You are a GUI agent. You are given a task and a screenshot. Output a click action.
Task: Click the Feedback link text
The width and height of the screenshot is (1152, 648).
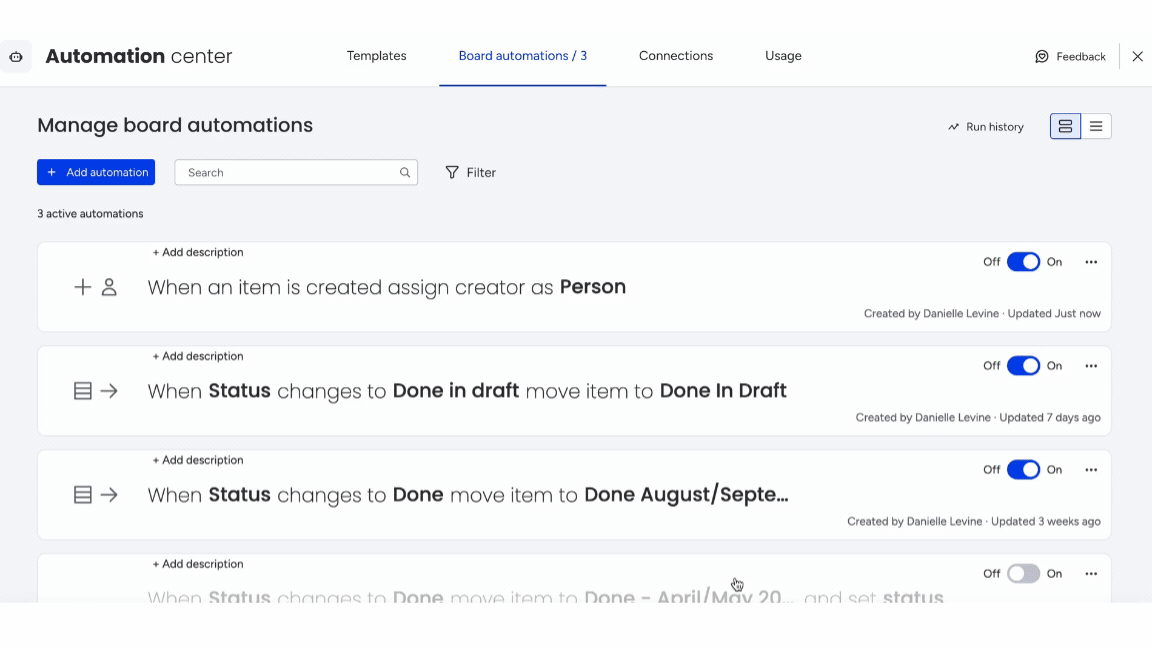[x=1081, y=57]
